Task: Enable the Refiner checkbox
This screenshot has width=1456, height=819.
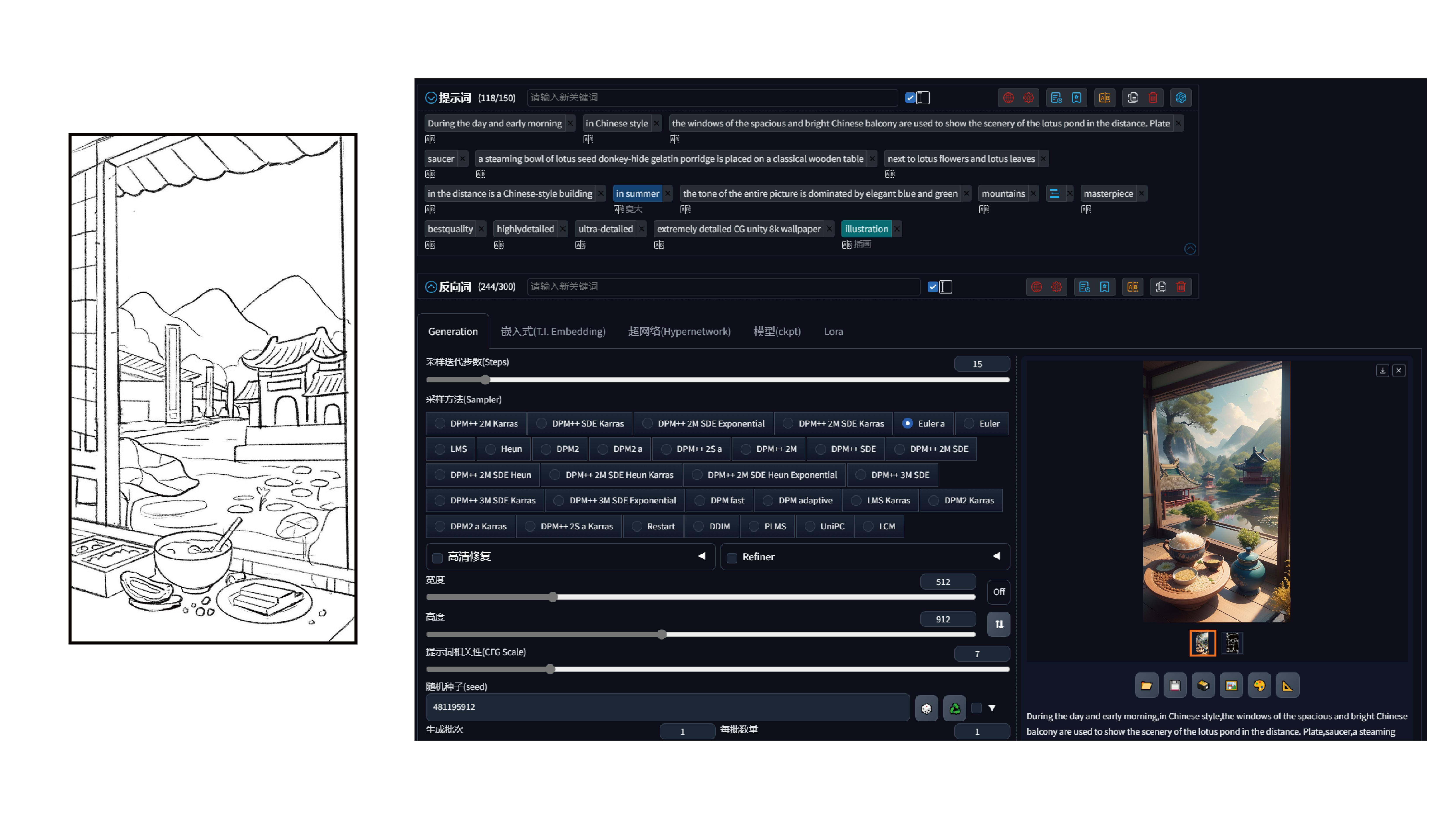Action: (732, 558)
